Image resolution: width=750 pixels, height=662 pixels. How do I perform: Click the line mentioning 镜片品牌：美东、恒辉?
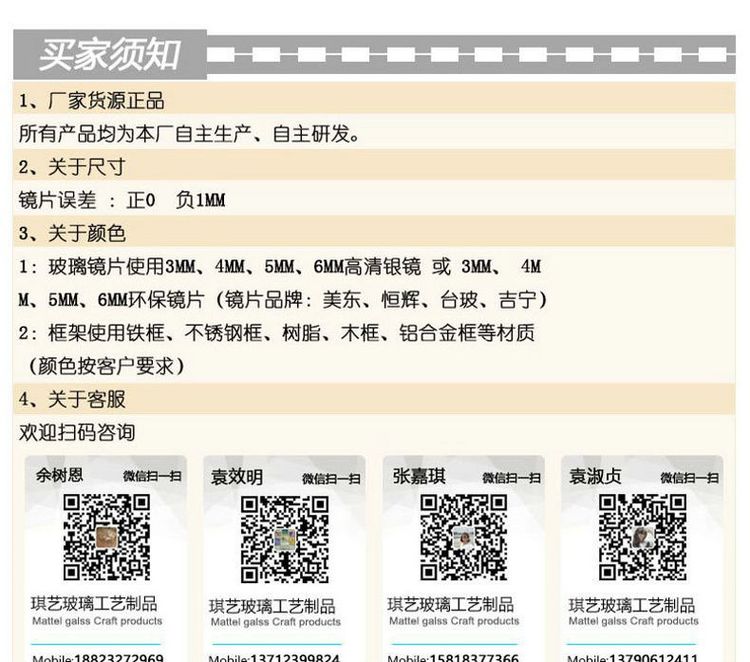(283, 300)
